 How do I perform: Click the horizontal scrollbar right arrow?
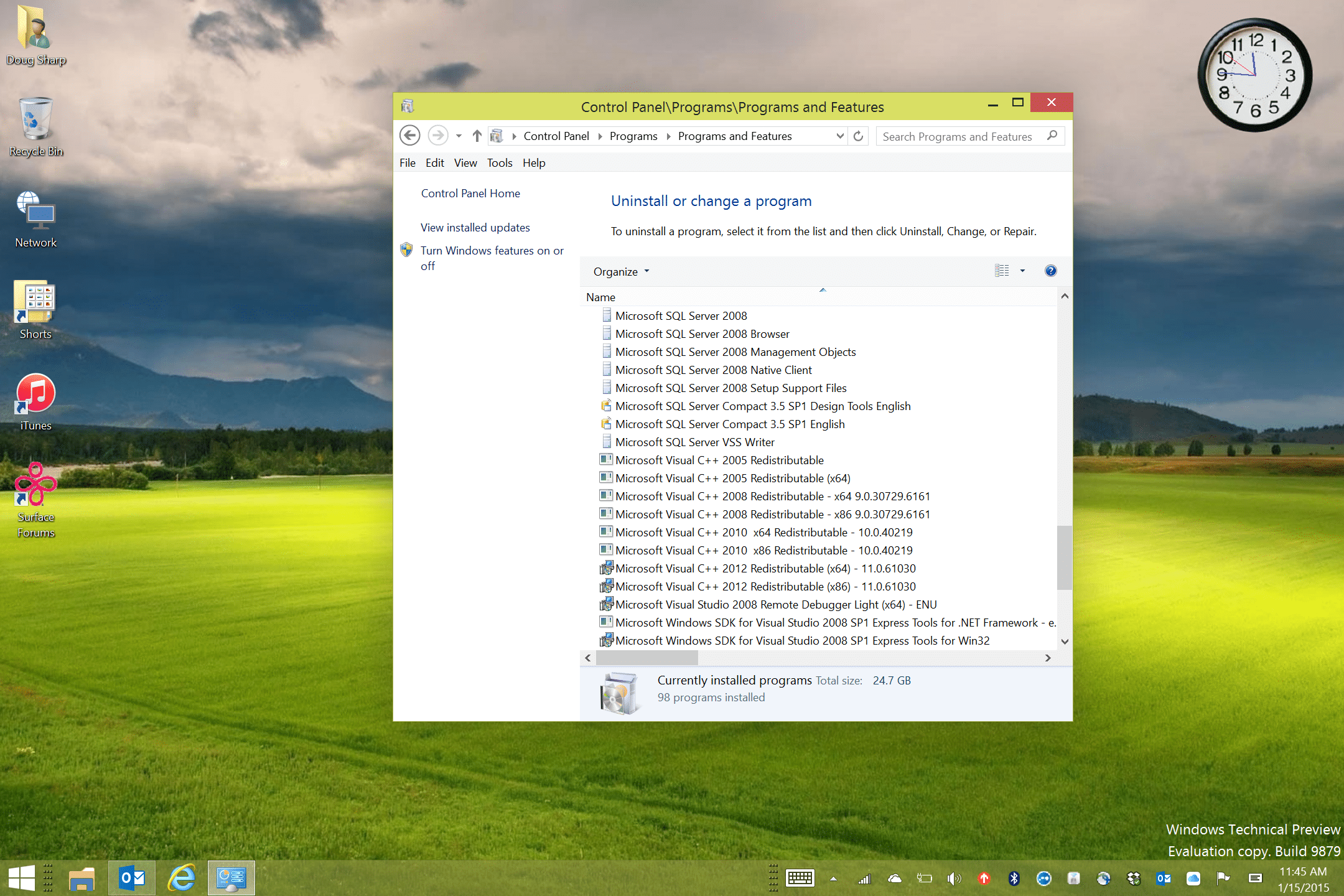coord(1048,658)
